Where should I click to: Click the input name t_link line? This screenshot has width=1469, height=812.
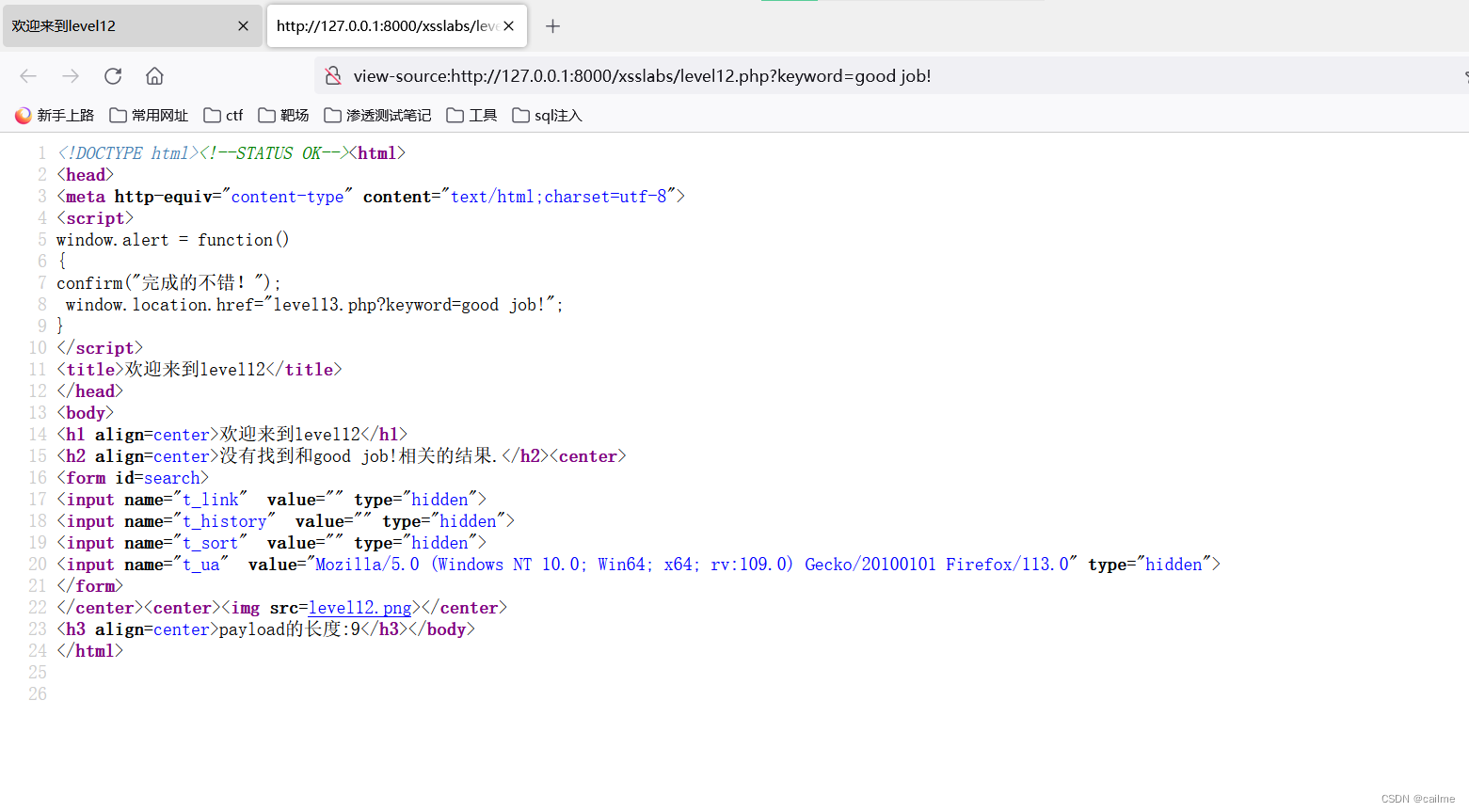(x=271, y=500)
